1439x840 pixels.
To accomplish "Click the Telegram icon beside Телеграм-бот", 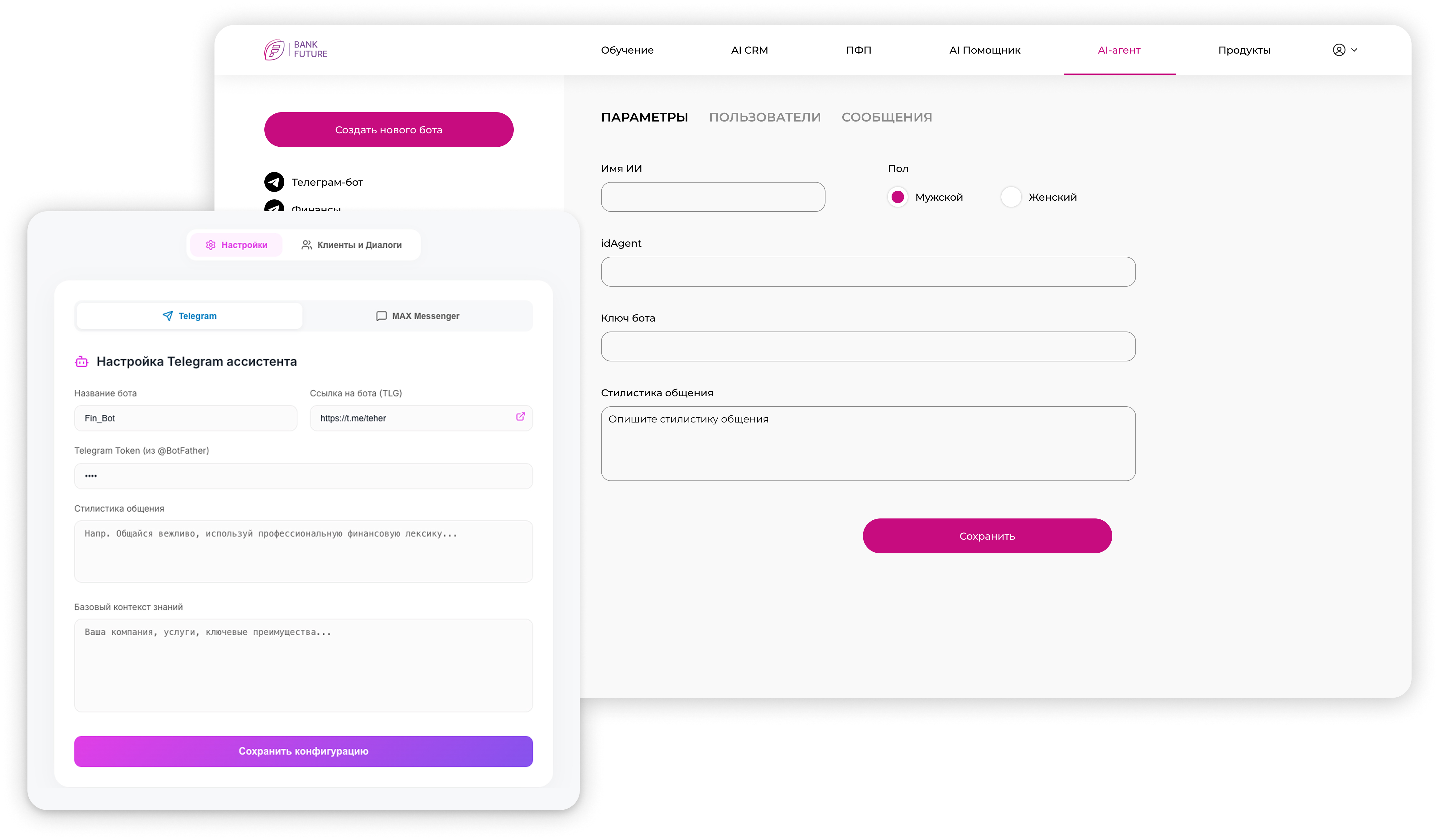I will (274, 182).
